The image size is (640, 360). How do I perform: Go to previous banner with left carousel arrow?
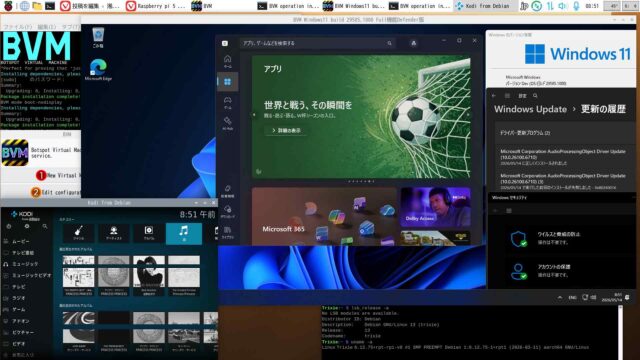[254, 115]
